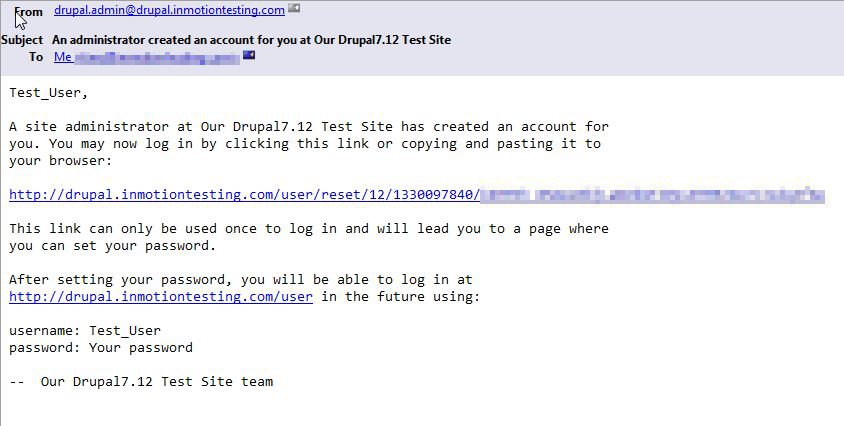Click the "Subject" header label

tap(22, 40)
